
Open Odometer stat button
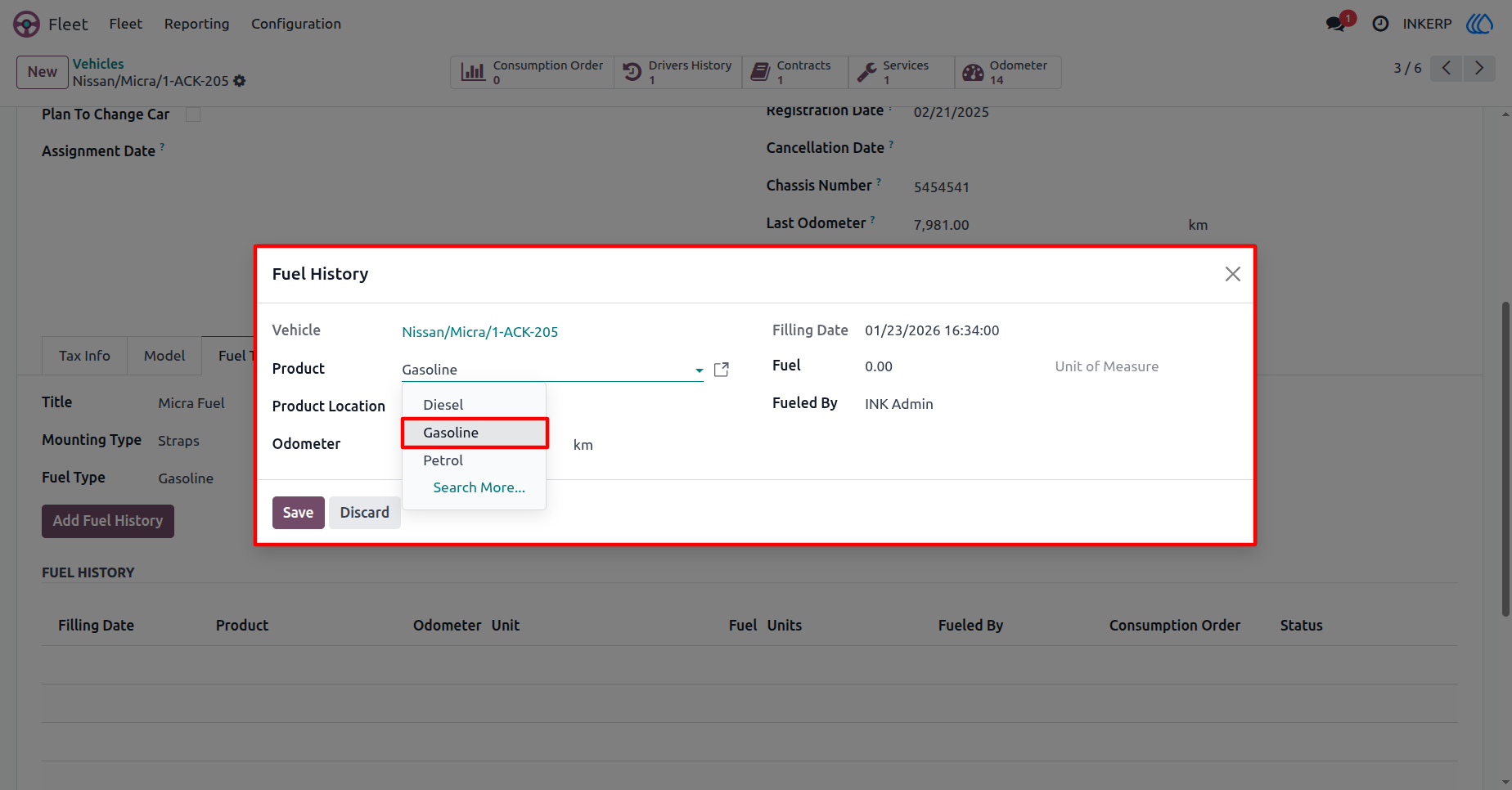[1008, 72]
